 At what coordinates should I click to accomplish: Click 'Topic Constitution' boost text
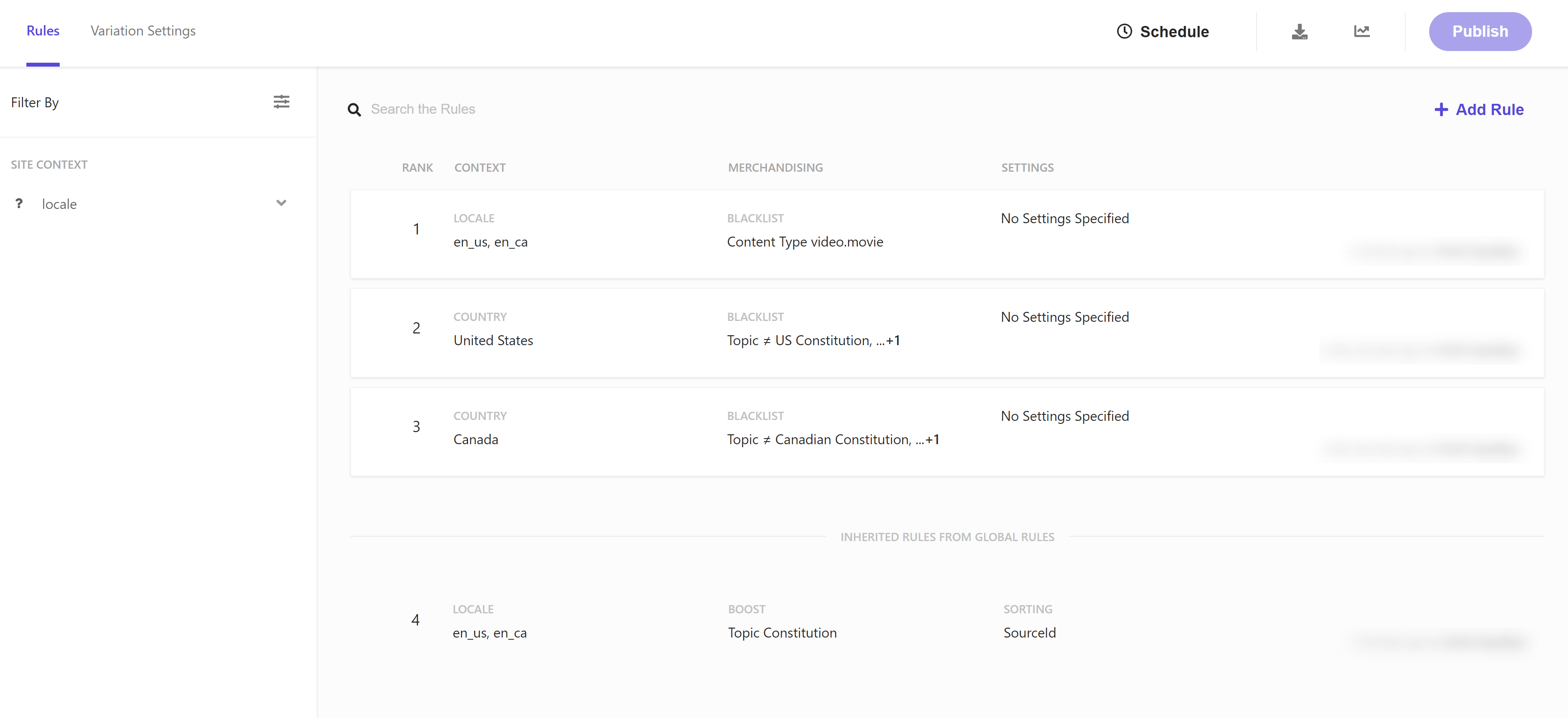pyautogui.click(x=782, y=633)
